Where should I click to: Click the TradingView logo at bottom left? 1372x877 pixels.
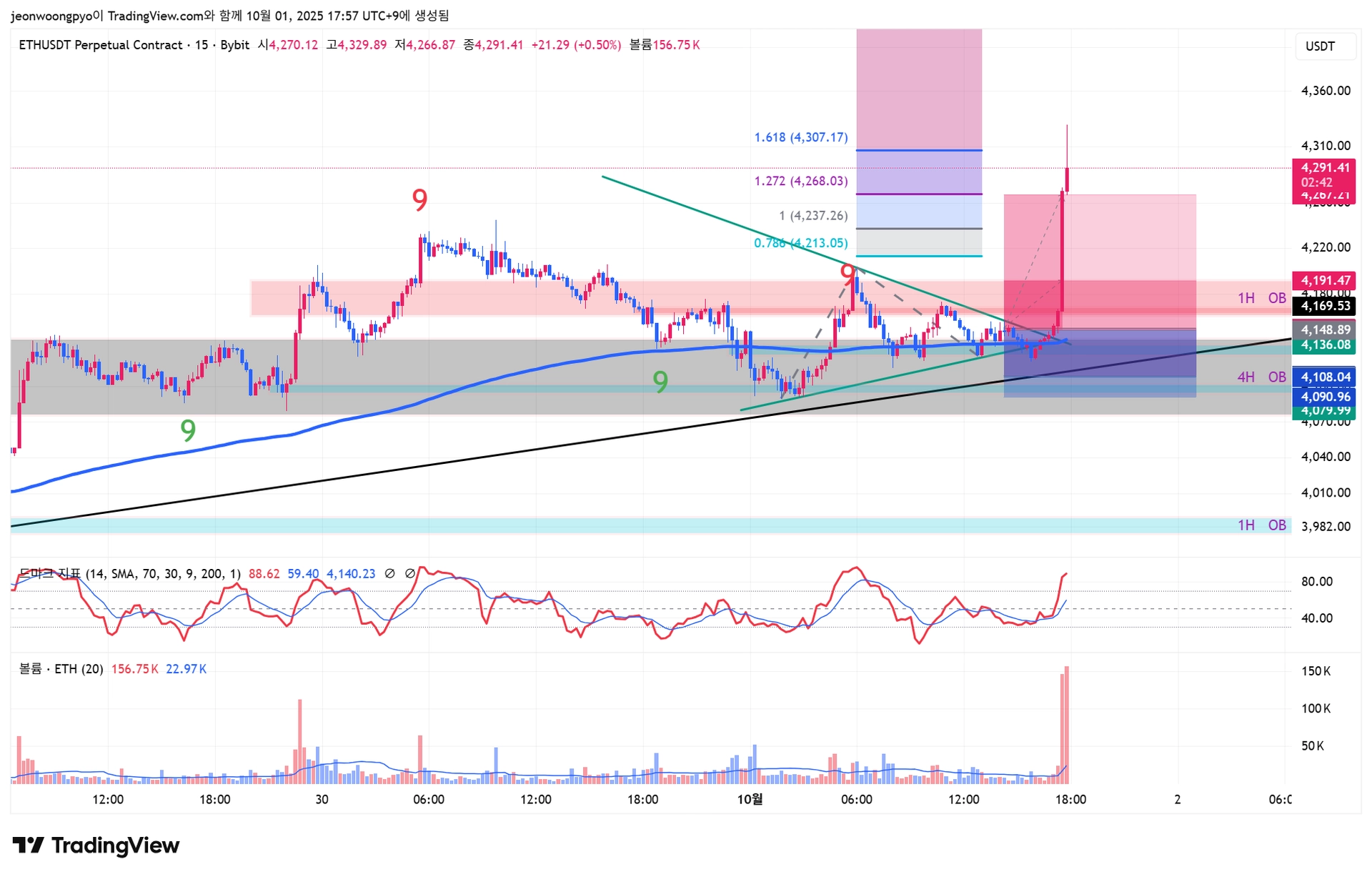pos(96,846)
